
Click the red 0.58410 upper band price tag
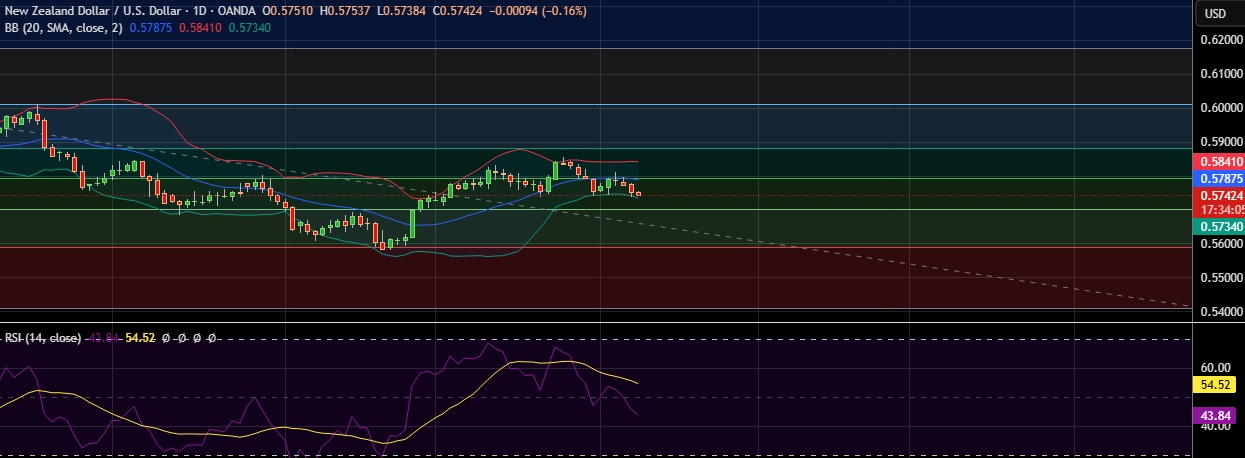coord(1219,161)
